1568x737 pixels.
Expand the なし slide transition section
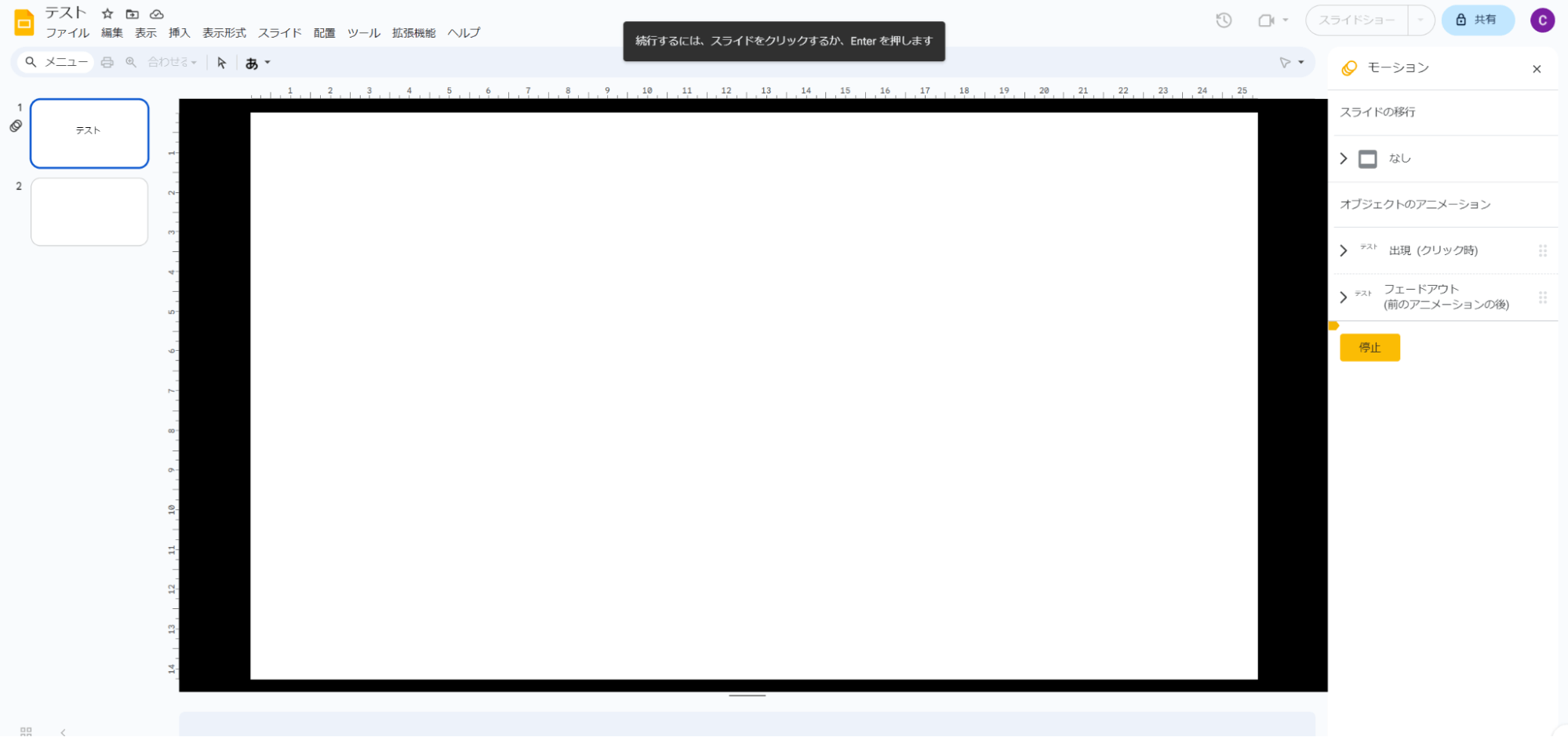click(x=1344, y=159)
